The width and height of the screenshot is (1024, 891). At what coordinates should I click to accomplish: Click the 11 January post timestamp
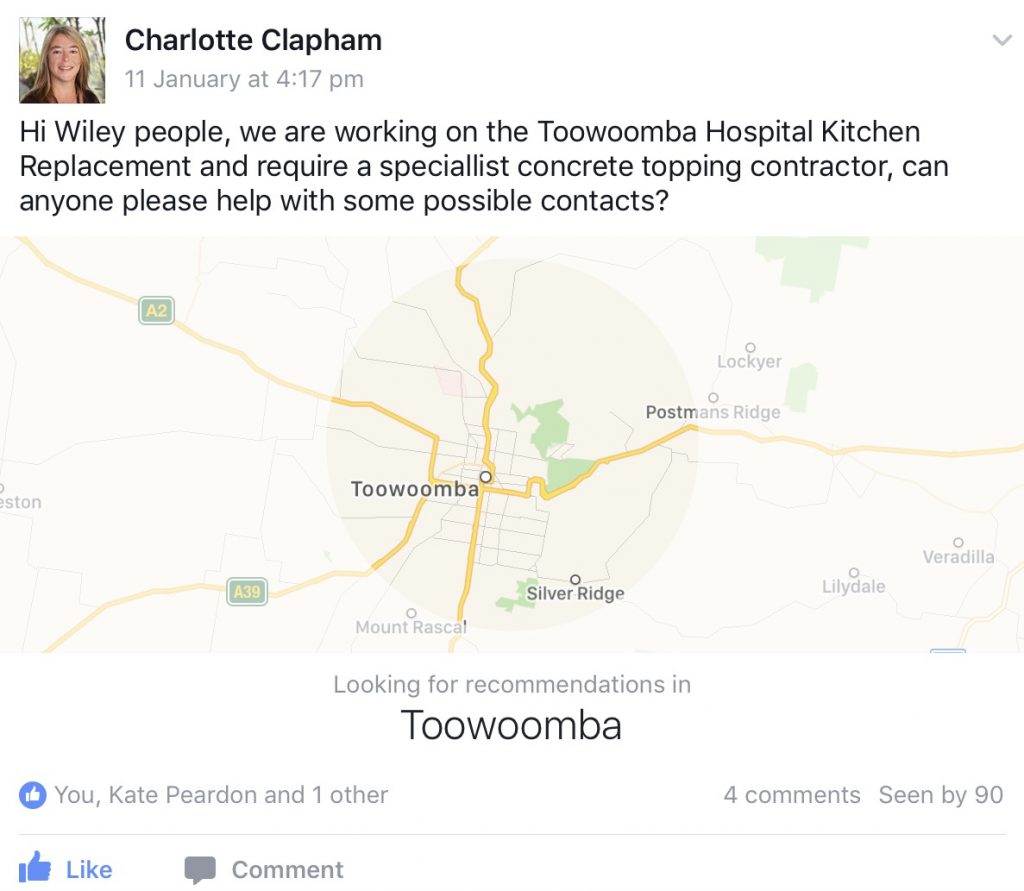(x=244, y=79)
